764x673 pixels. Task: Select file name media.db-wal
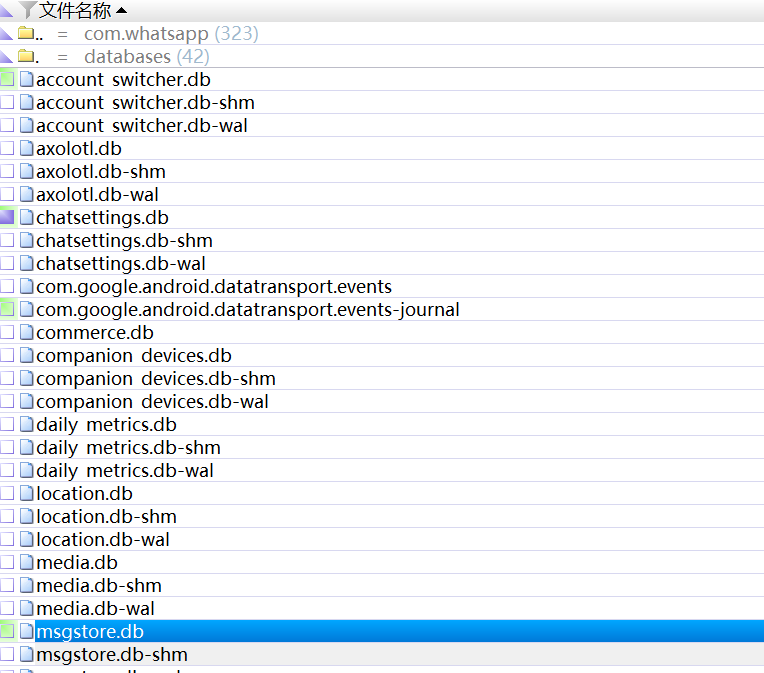[x=96, y=608]
